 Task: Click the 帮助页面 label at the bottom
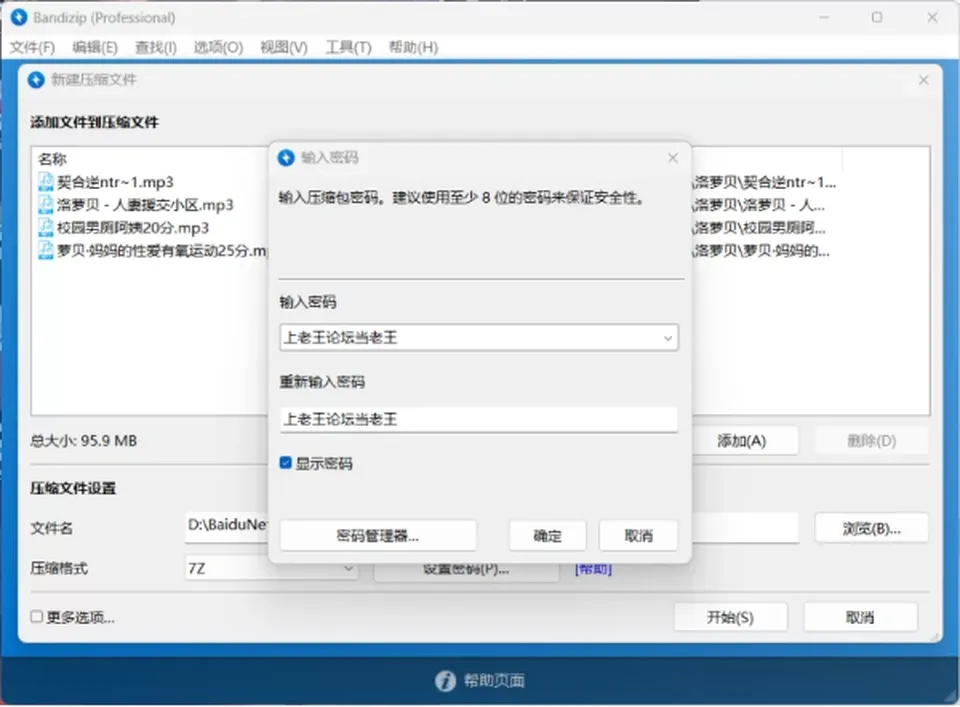tap(494, 681)
